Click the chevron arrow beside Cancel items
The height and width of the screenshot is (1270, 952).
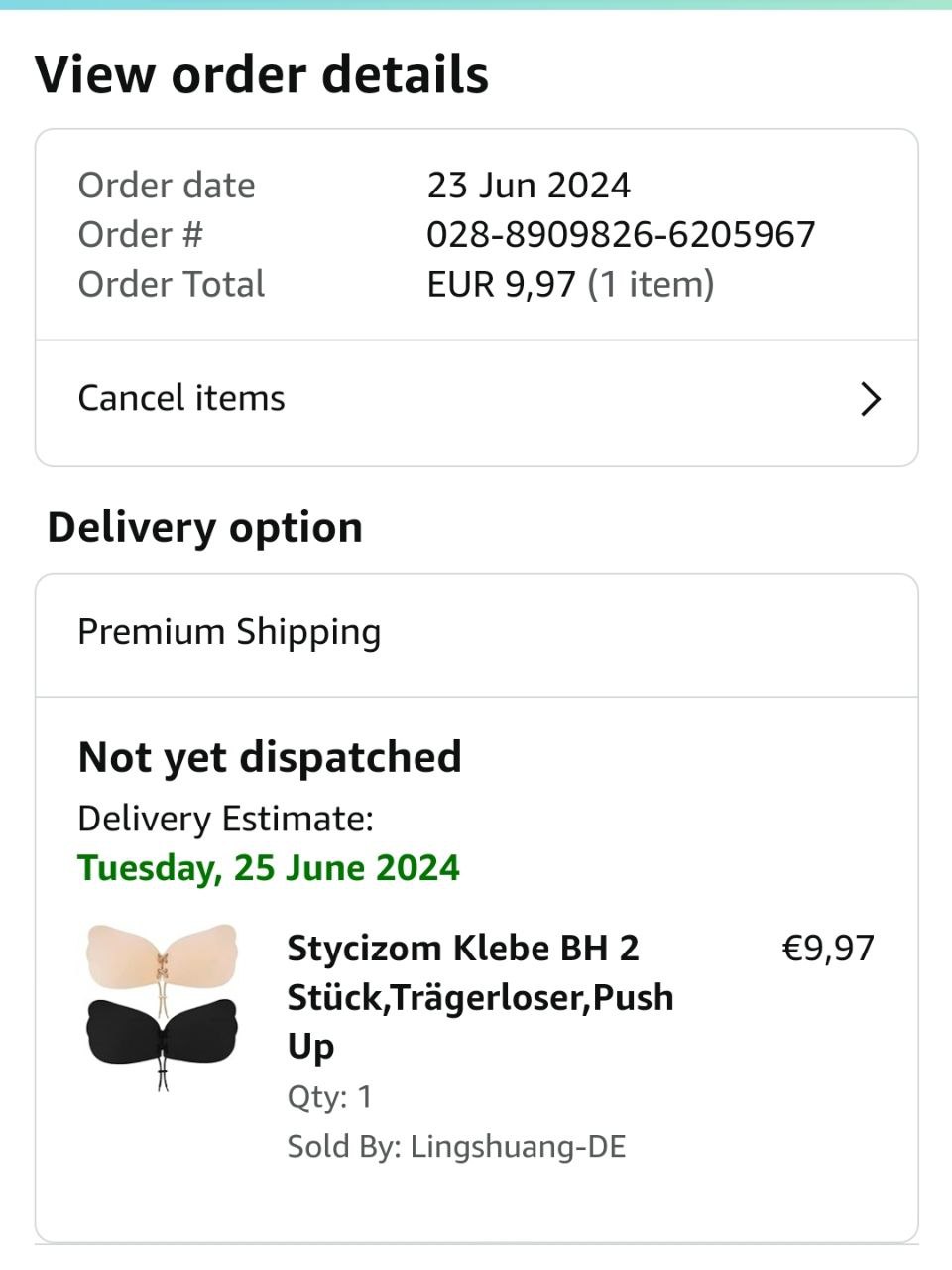[x=870, y=399]
